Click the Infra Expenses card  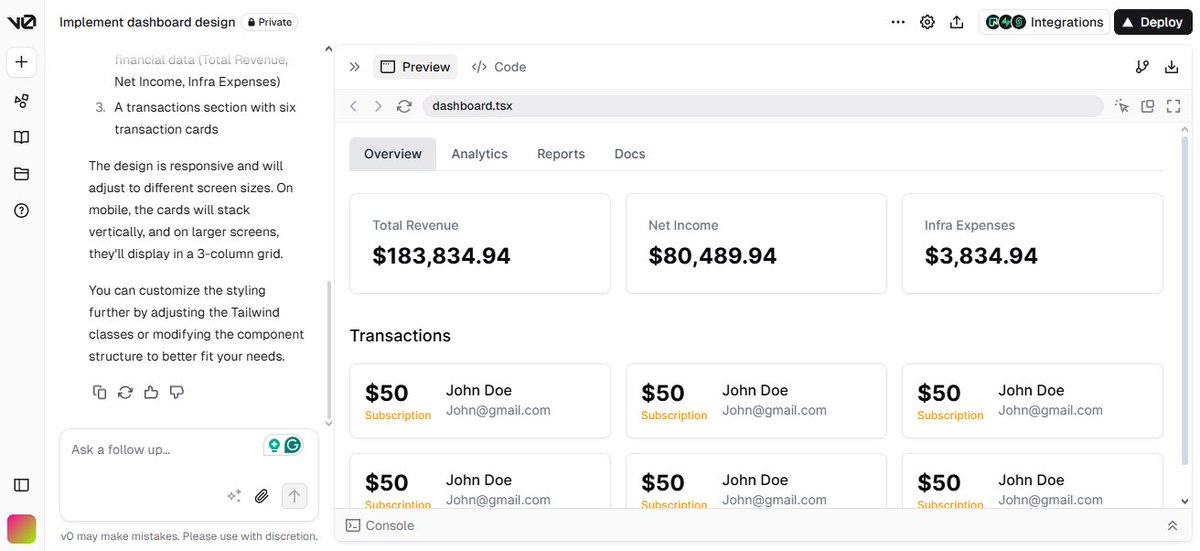pos(1032,243)
